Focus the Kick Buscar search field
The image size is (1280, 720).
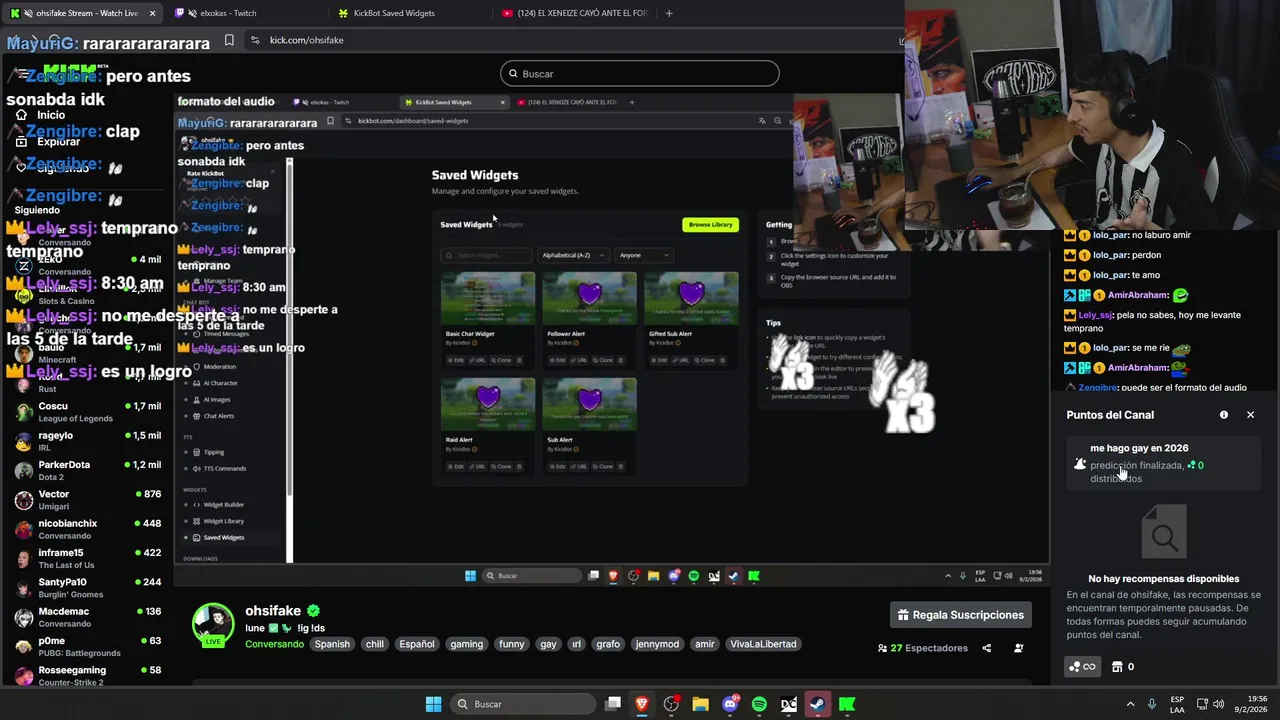coord(640,73)
